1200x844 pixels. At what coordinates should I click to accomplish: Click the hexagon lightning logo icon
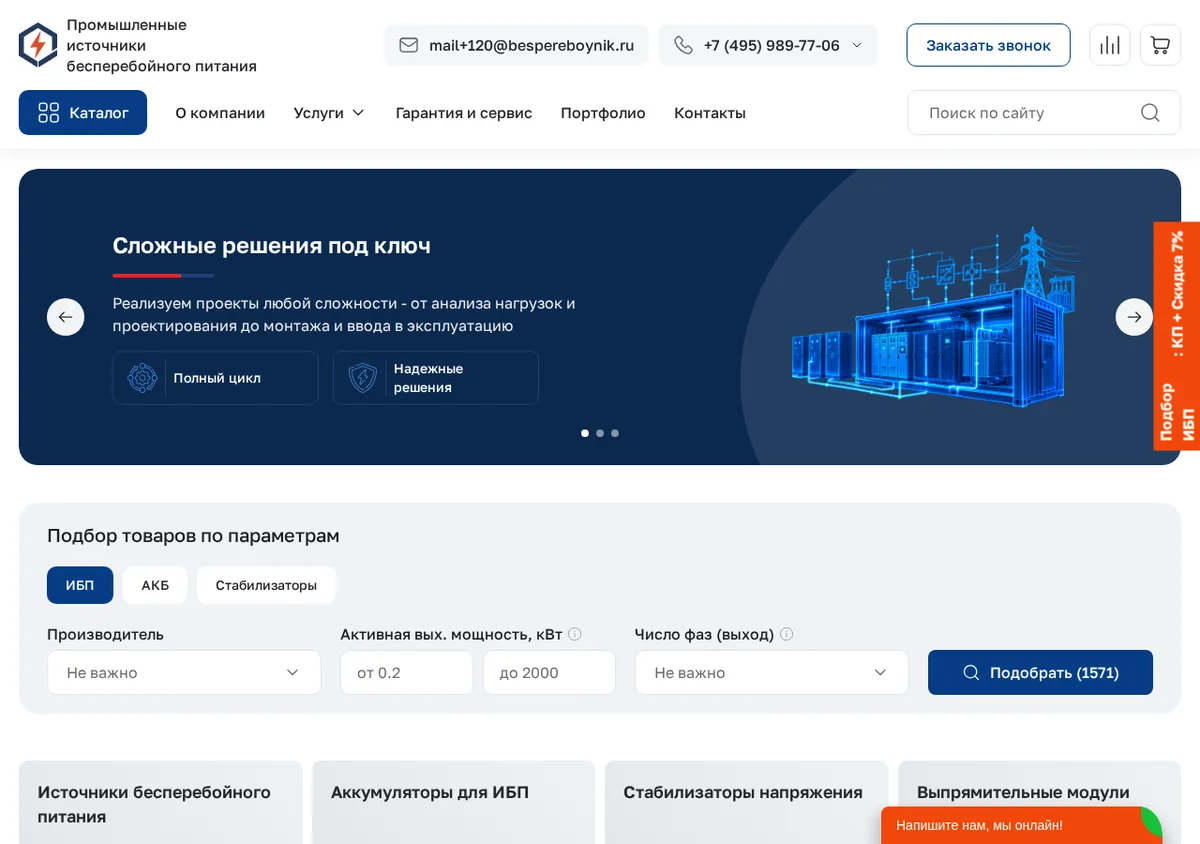click(38, 45)
